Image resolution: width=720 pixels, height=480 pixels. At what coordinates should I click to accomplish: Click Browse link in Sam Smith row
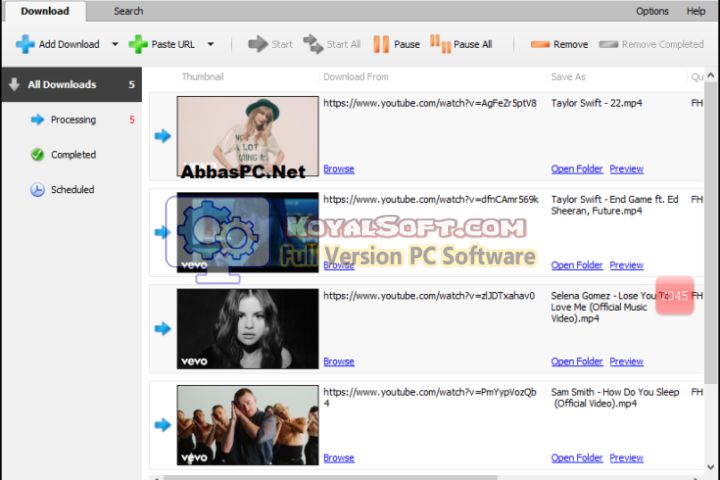pyautogui.click(x=339, y=458)
